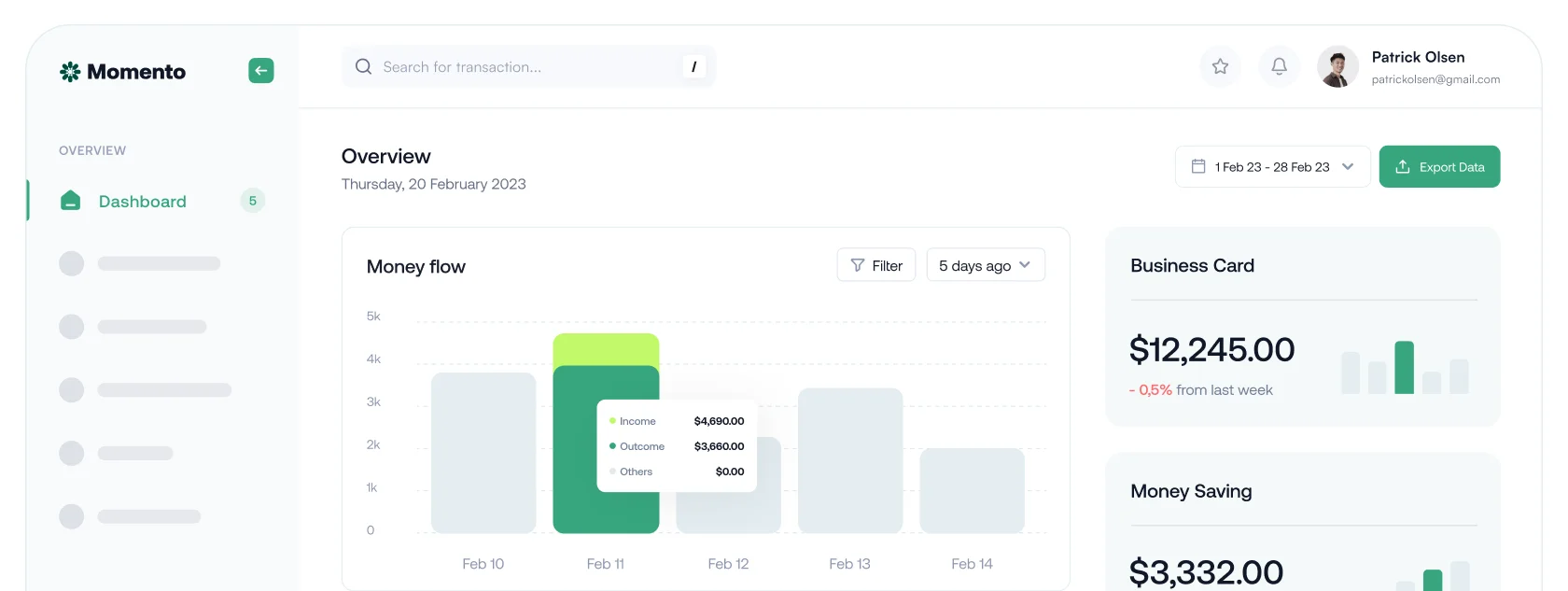
Task: Select the Feb 10 bar in chart
Action: 483,453
